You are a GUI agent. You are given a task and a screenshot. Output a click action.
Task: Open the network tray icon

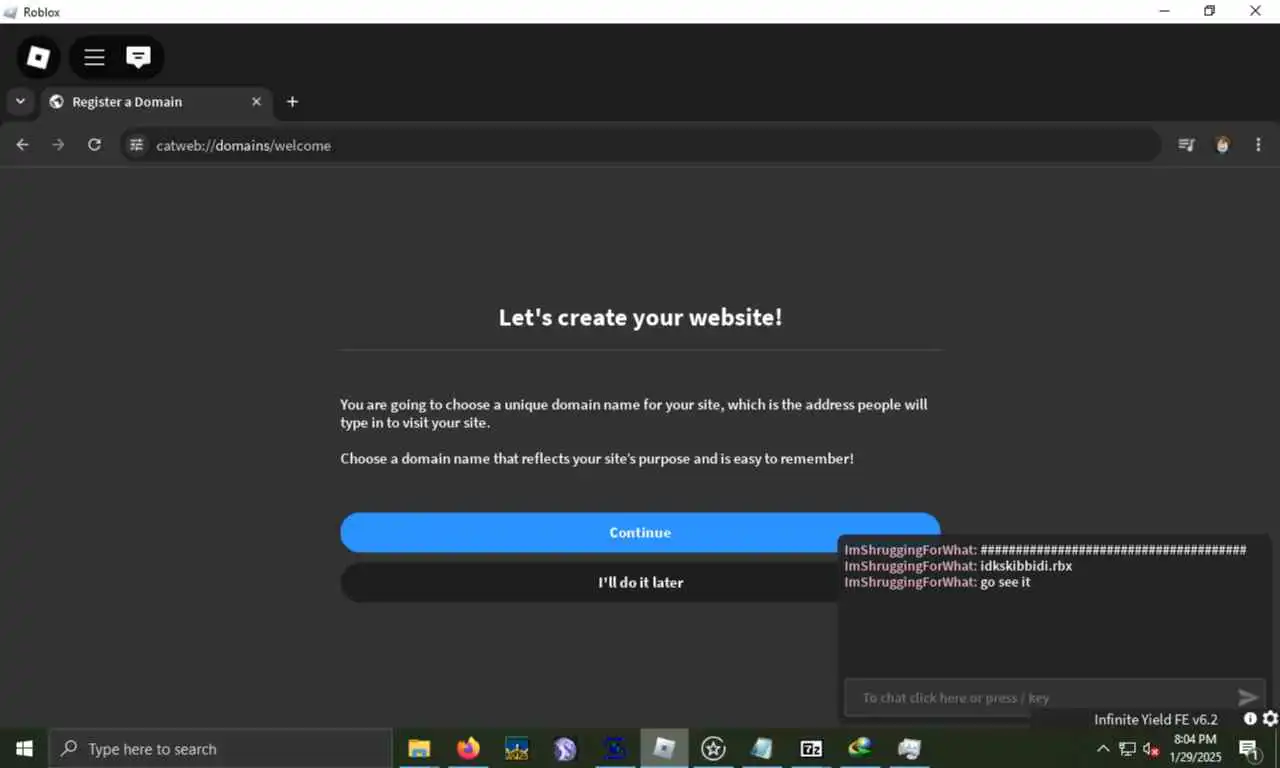point(1127,749)
